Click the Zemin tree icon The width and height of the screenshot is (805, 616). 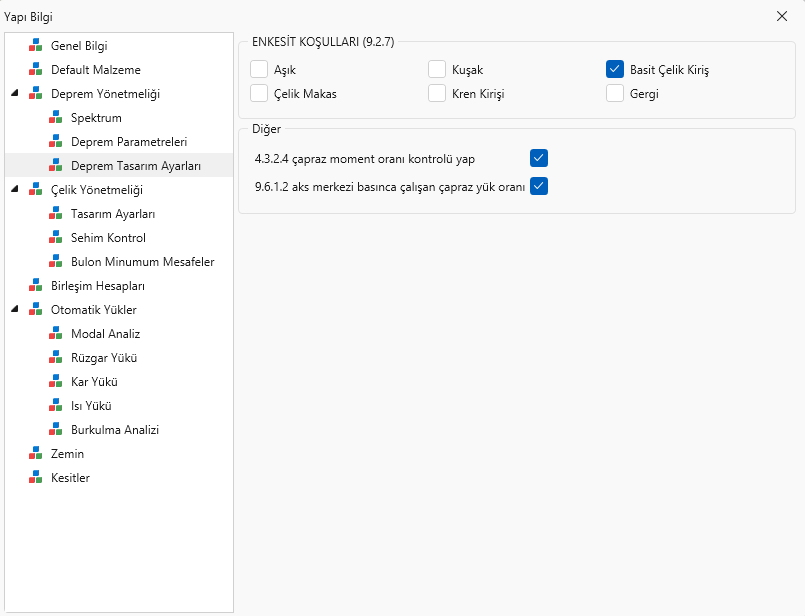[36, 454]
